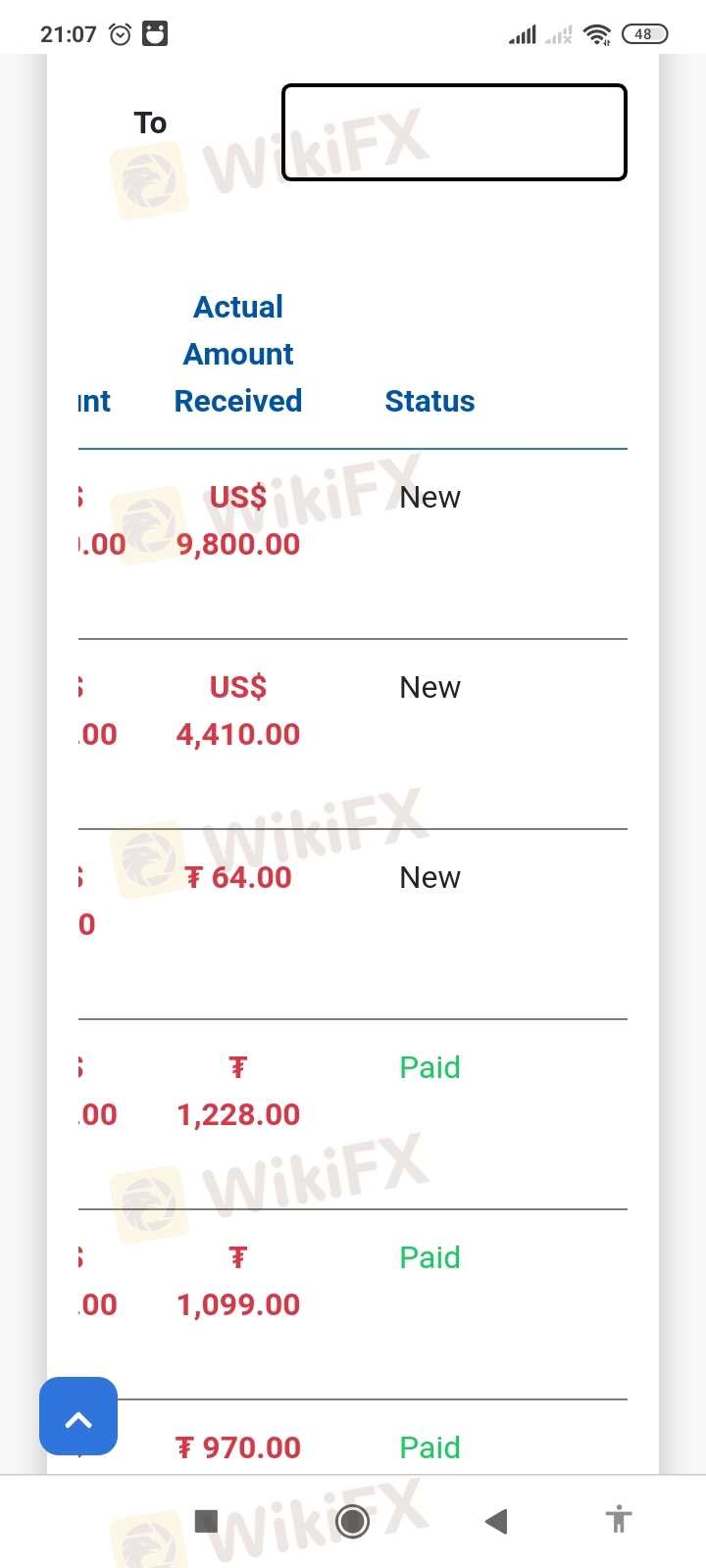Image resolution: width=706 pixels, height=1568 pixels.
Task: Tap the mobile signal strength bars
Action: (523, 35)
